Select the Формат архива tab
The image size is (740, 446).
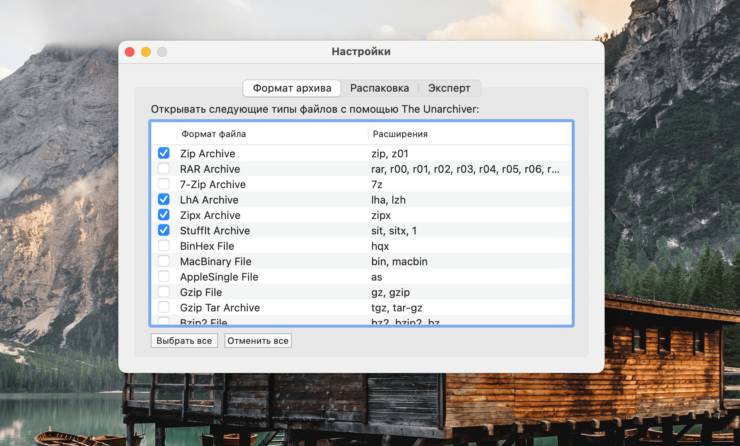point(292,88)
